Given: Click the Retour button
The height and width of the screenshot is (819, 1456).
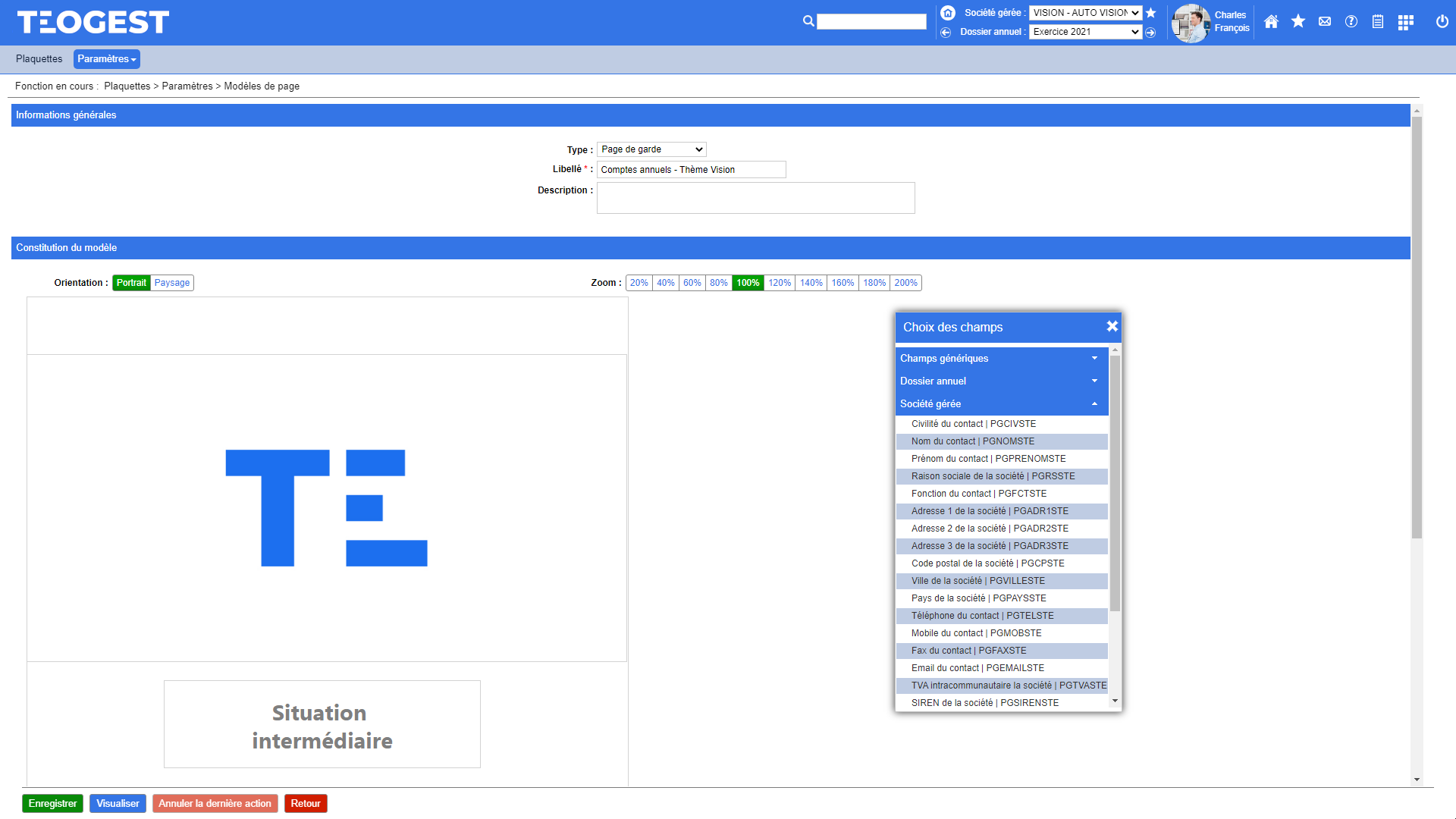Looking at the screenshot, I should click(306, 804).
